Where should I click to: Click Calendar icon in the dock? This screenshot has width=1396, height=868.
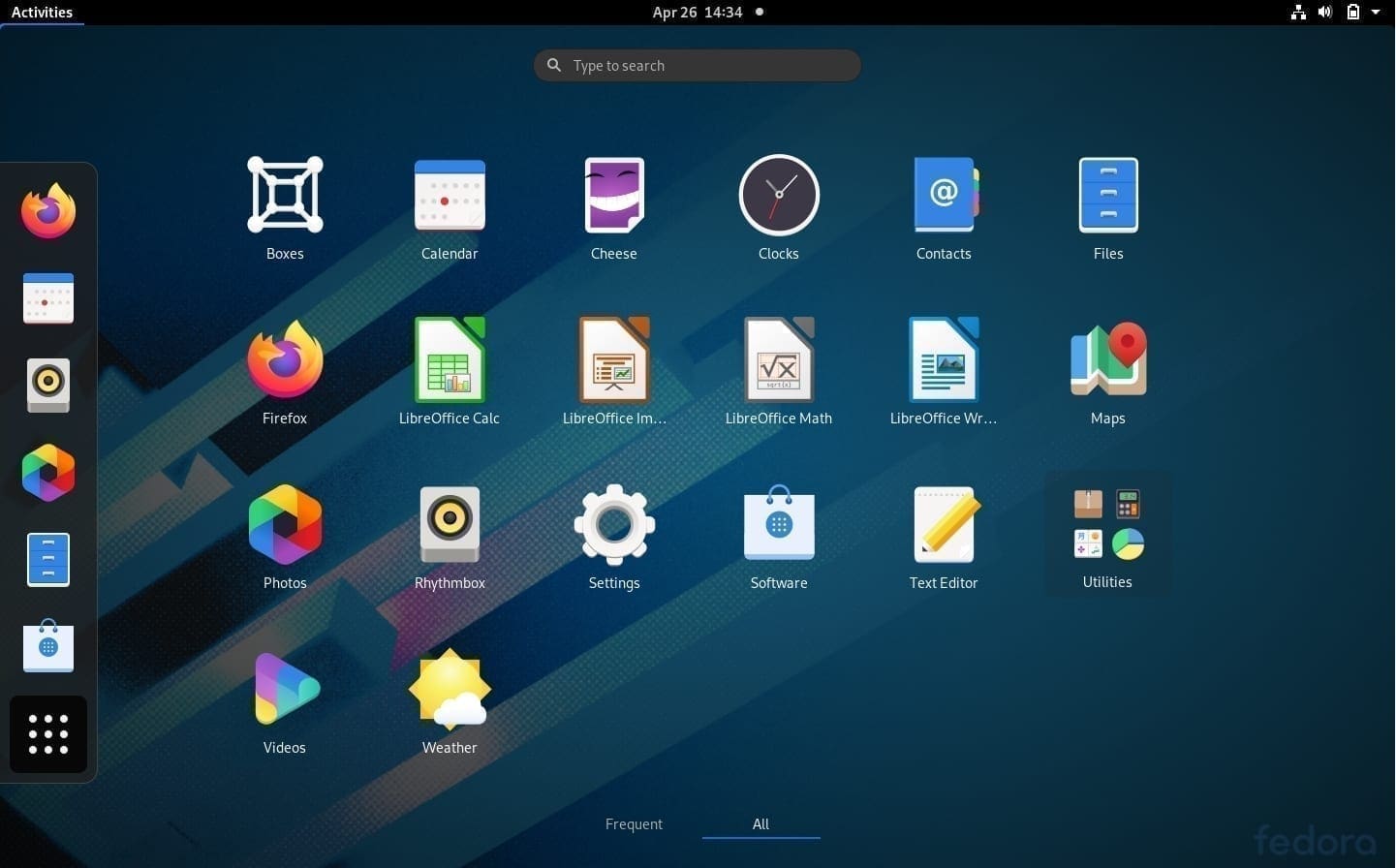(x=48, y=298)
